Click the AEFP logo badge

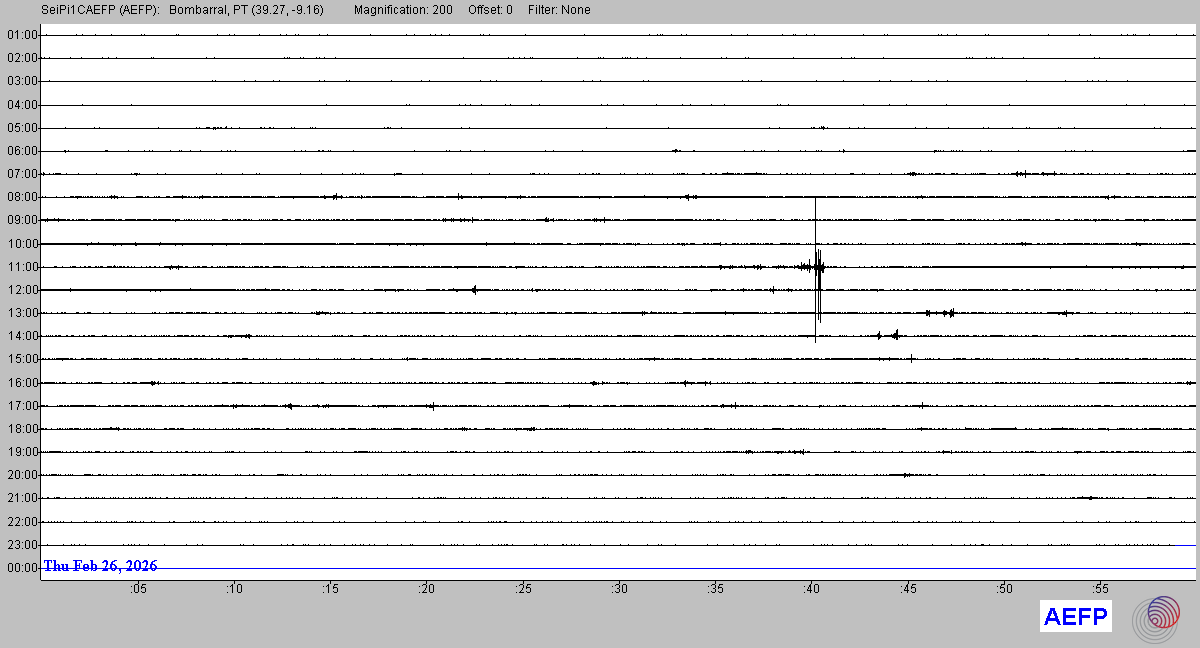click(1076, 617)
